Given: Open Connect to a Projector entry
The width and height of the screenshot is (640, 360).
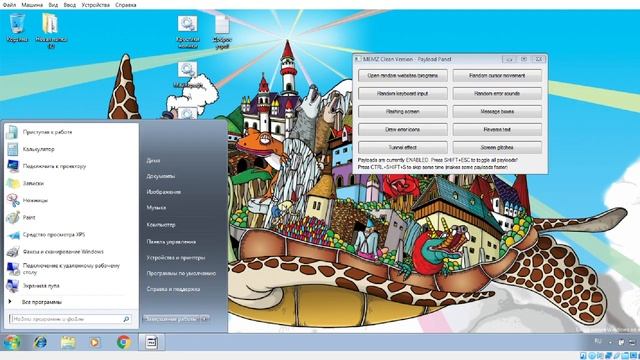Looking at the screenshot, I should 70,166.
